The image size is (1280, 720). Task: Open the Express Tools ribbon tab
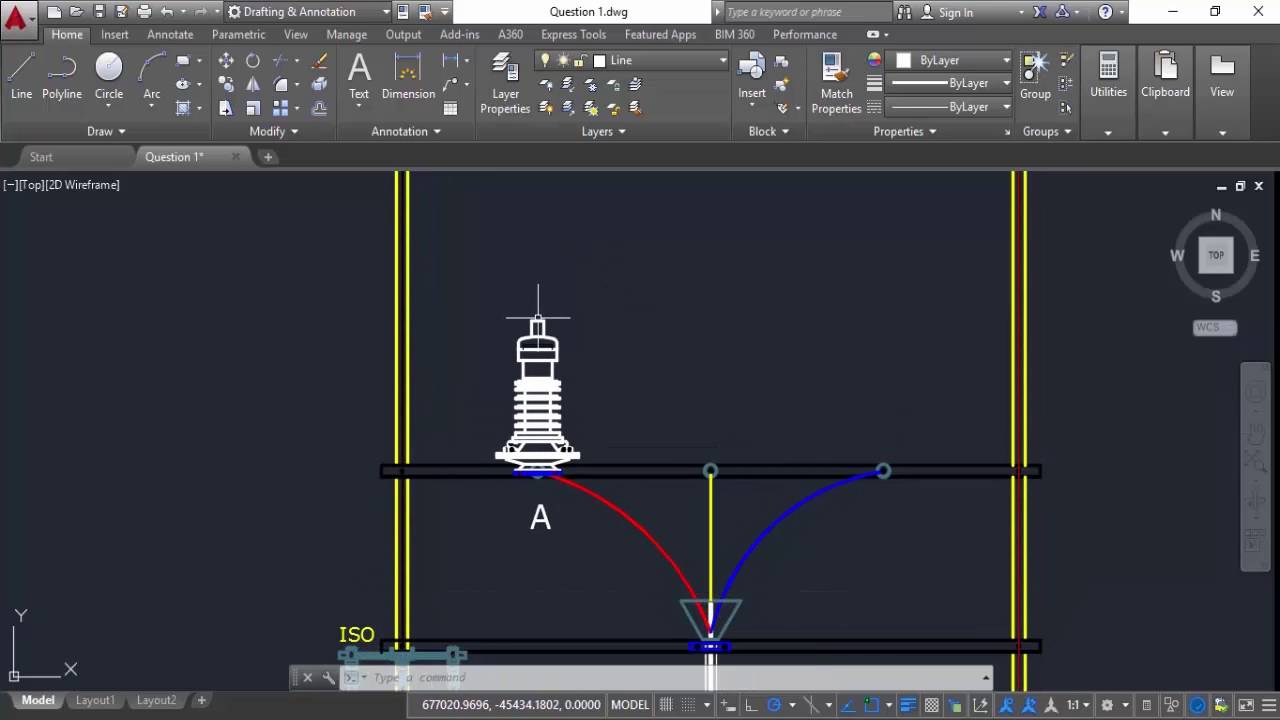coord(573,34)
